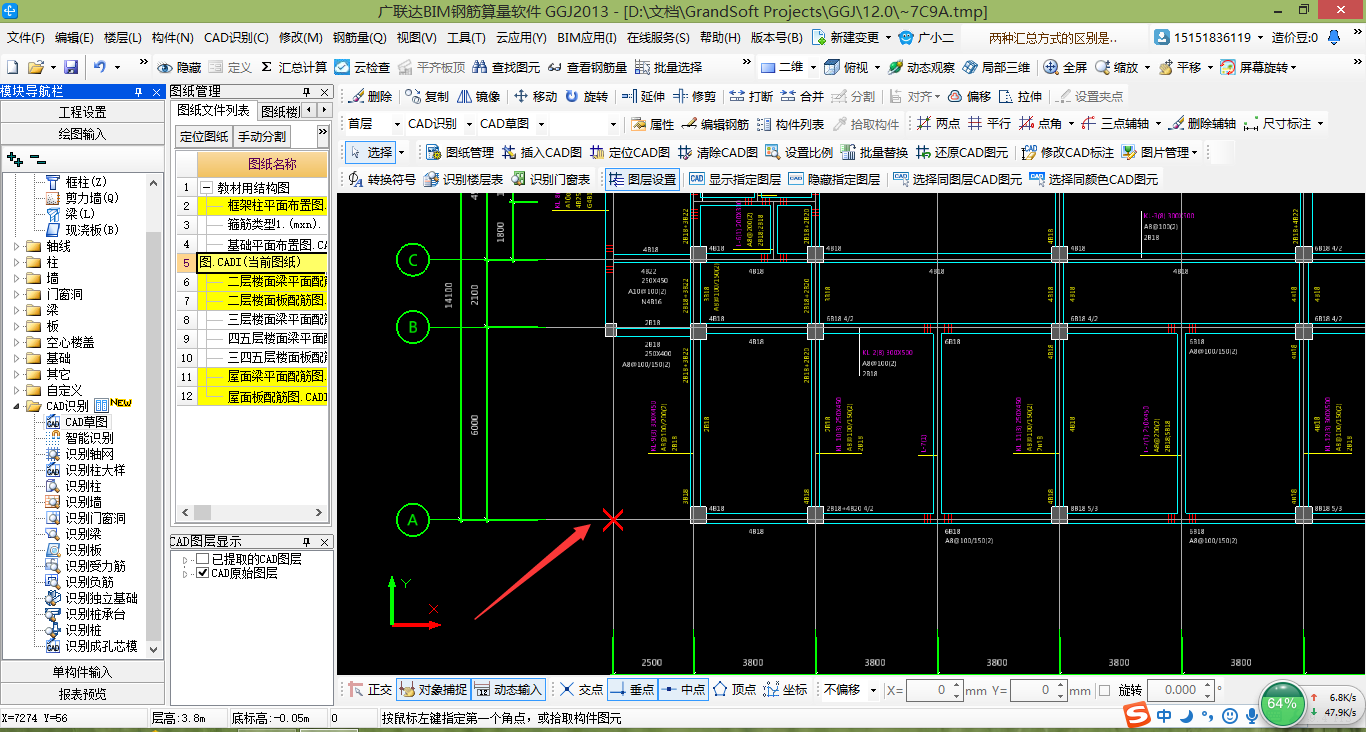Check 已提取的CAD图层 checkbox
This screenshot has width=1366, height=732.
point(203,559)
